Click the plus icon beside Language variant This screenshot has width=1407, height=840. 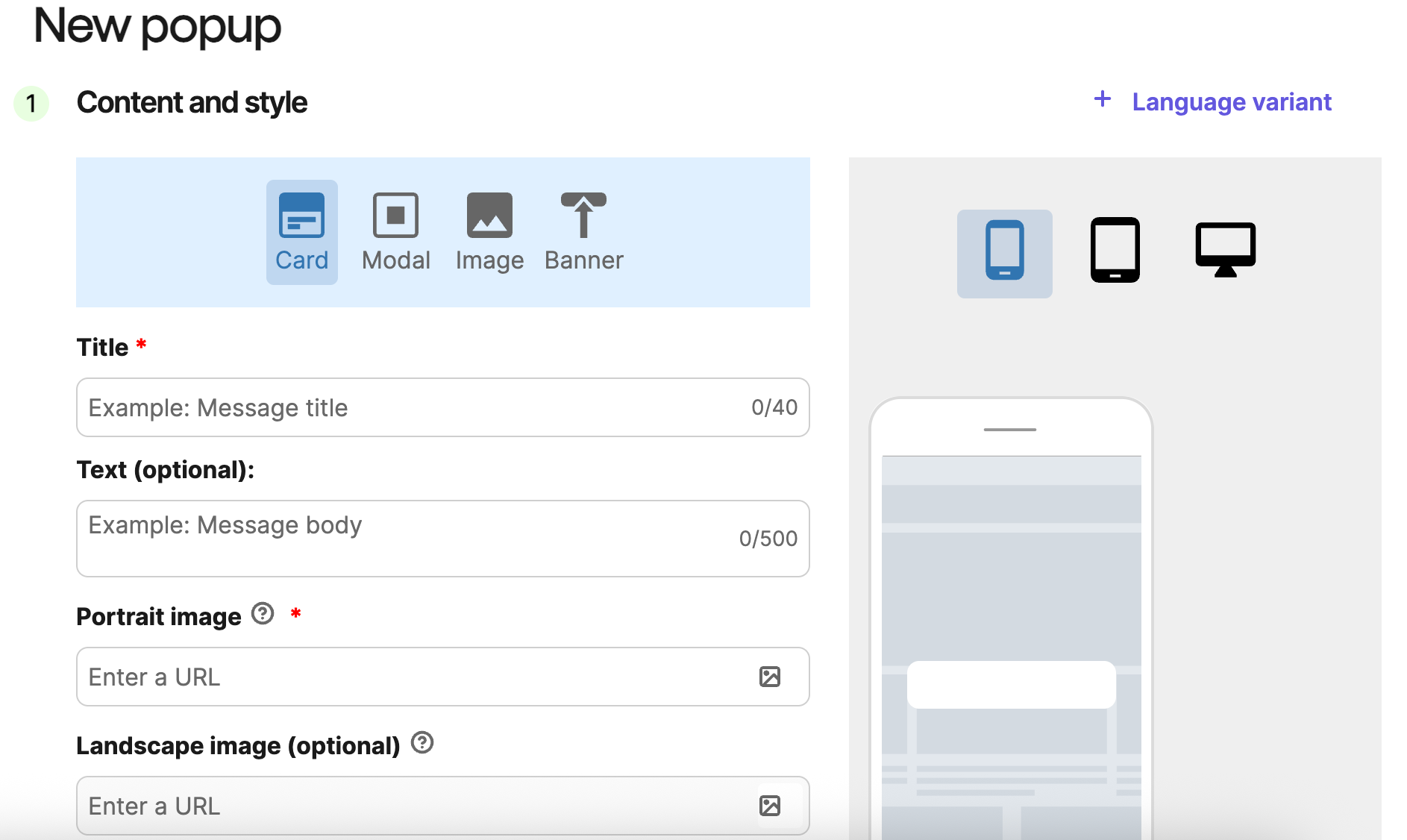(1102, 100)
